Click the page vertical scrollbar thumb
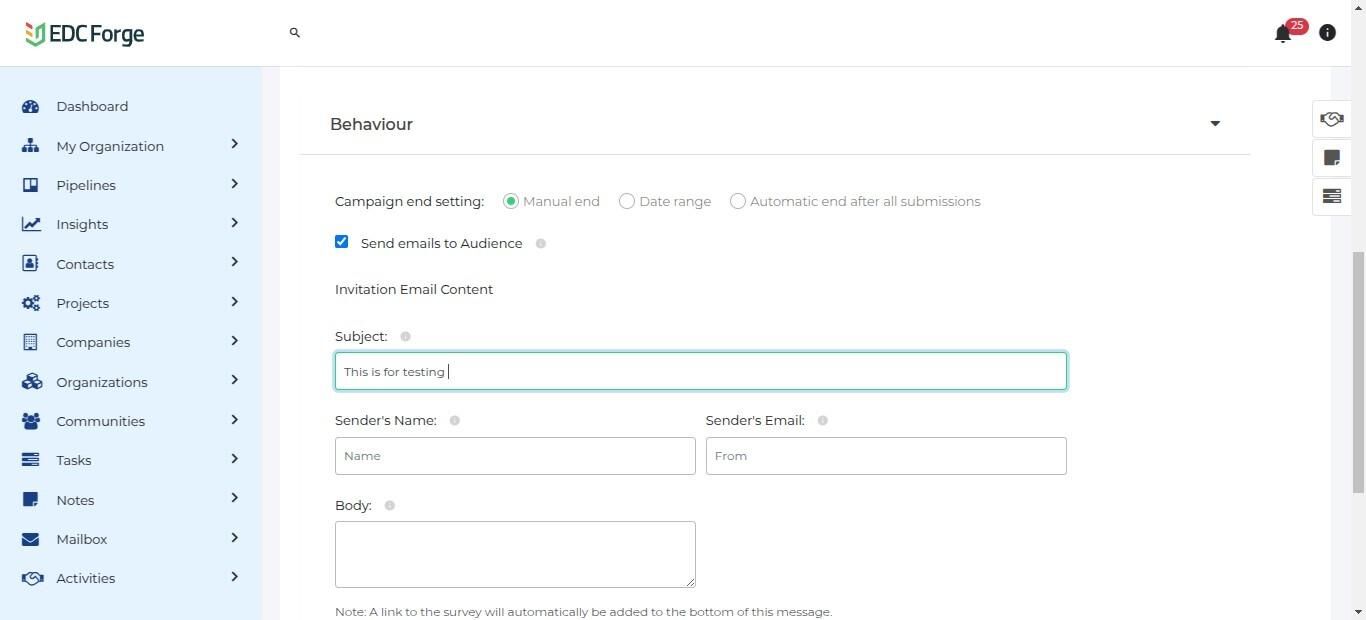 (1358, 372)
